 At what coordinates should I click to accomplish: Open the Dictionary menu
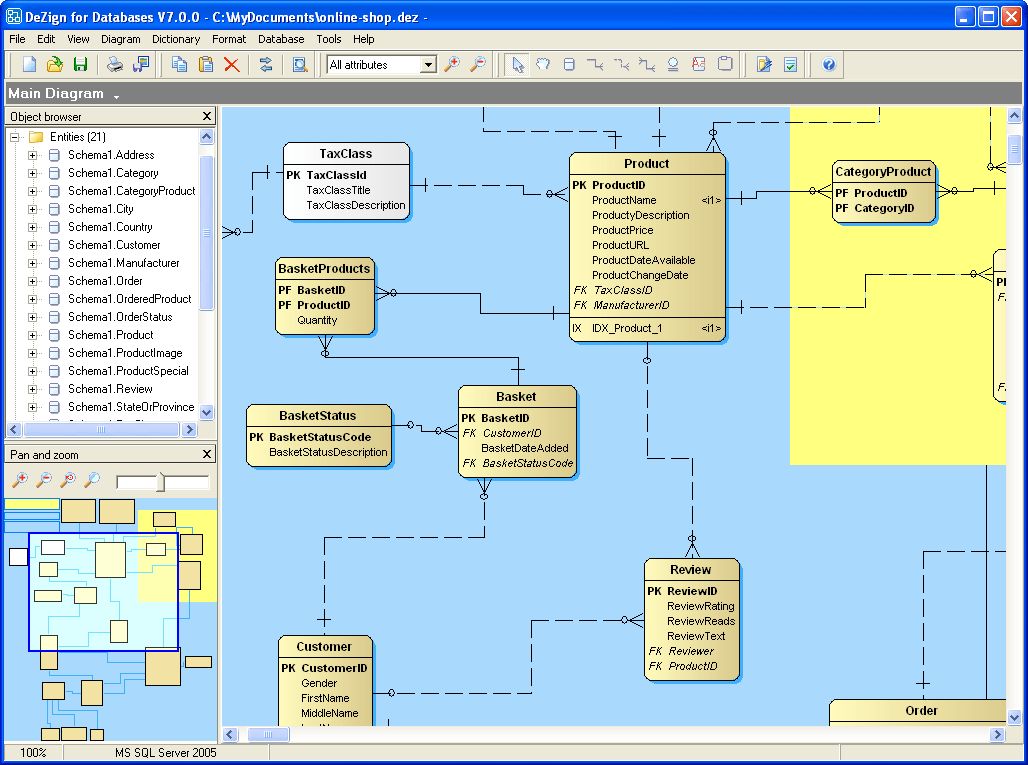coord(176,39)
